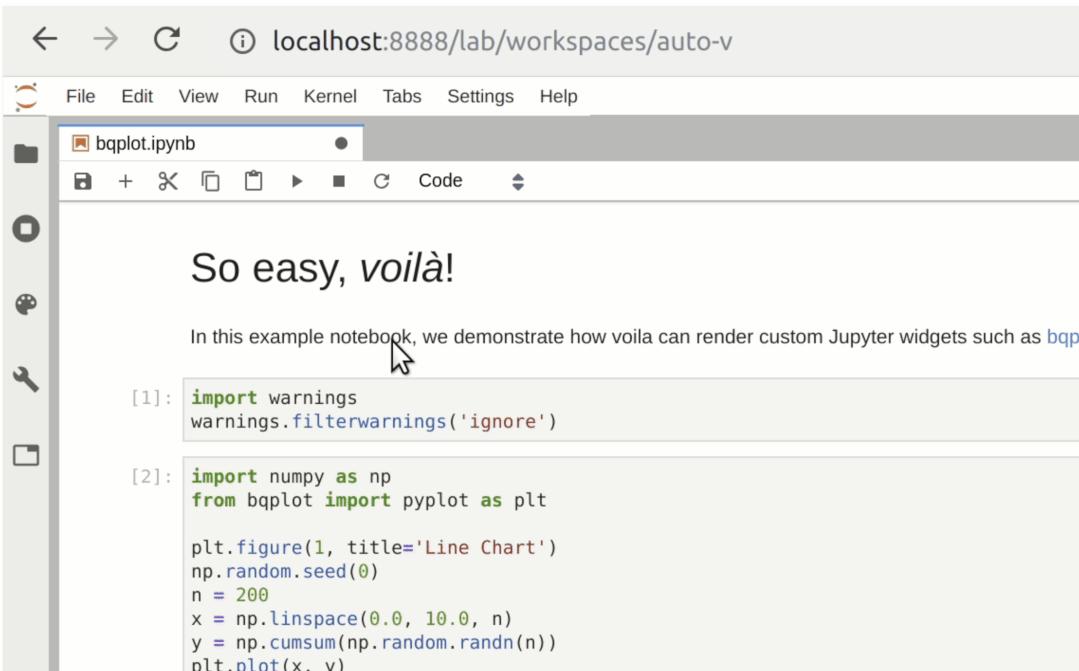The height and width of the screenshot is (671, 1079).
Task: Run the current cell
Action: (297, 180)
